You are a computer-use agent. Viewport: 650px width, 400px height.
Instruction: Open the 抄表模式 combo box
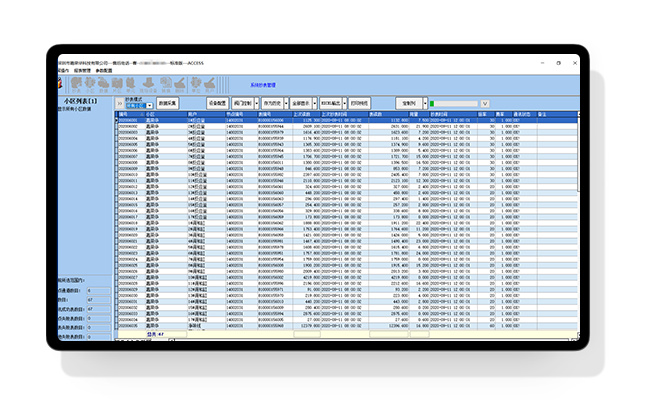[139, 106]
